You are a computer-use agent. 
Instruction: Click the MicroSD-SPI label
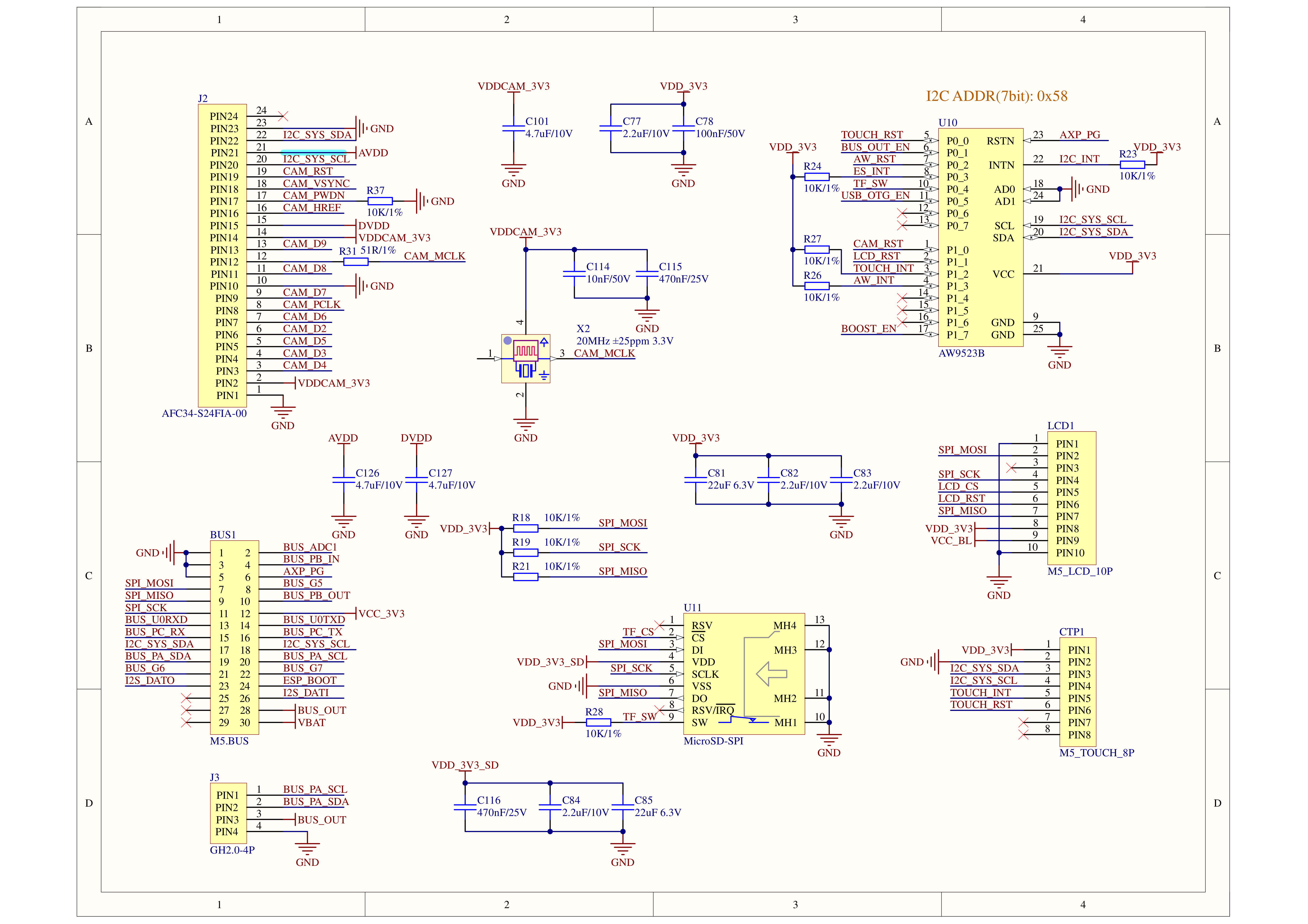click(x=713, y=741)
